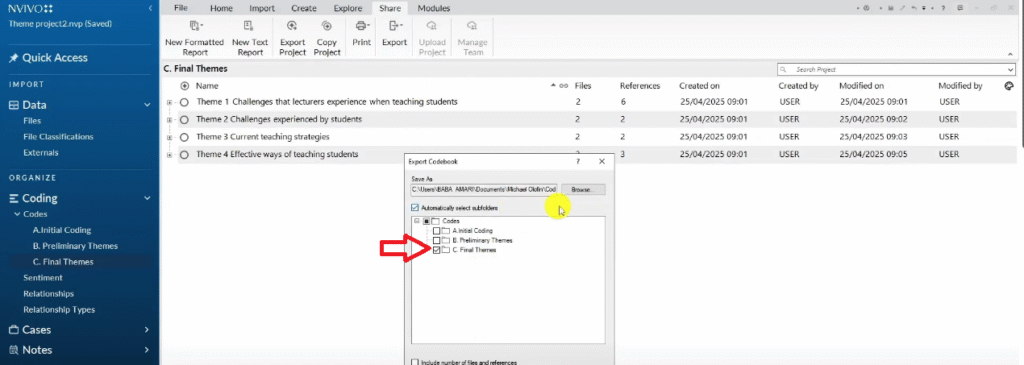Click the Data section icon in sidebar
The width and height of the screenshot is (1024, 365).
pyautogui.click(x=13, y=105)
